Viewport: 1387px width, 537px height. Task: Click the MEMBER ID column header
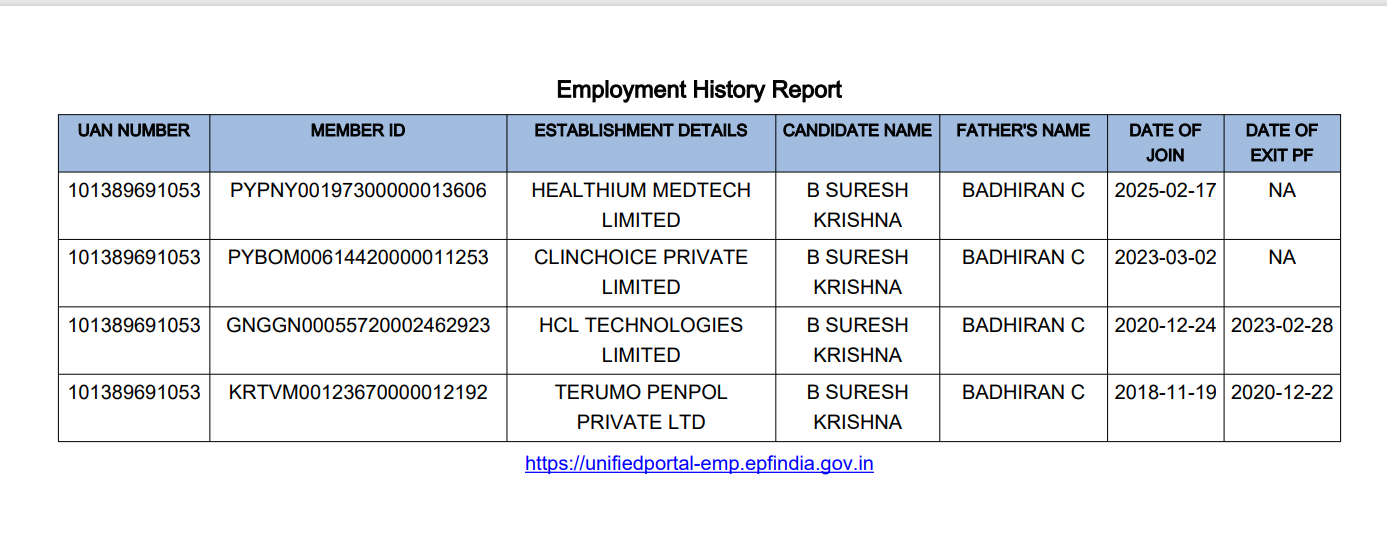pyautogui.click(x=358, y=130)
